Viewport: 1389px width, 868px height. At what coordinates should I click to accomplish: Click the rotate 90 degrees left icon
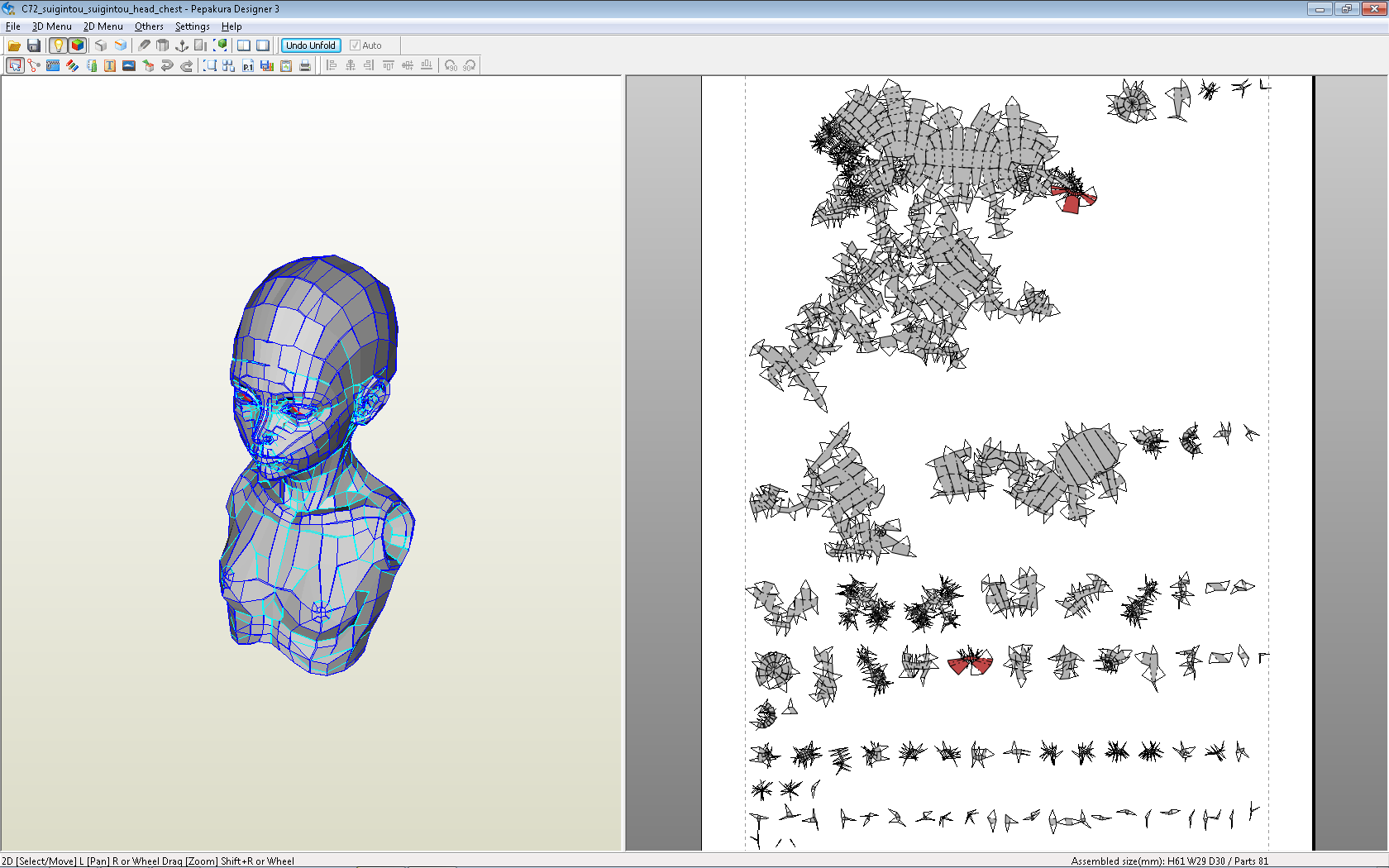tap(451, 66)
